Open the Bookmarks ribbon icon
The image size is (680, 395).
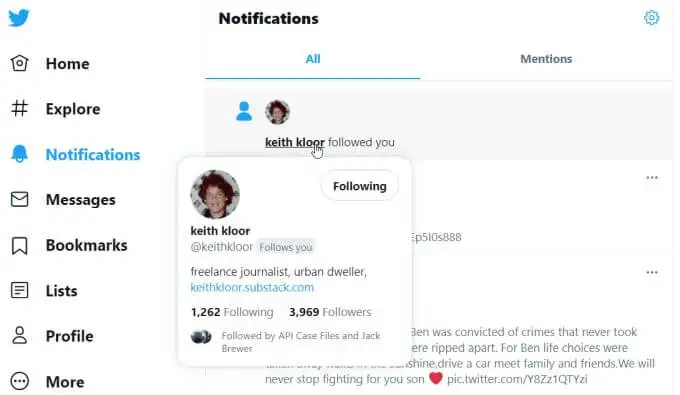[20, 245]
